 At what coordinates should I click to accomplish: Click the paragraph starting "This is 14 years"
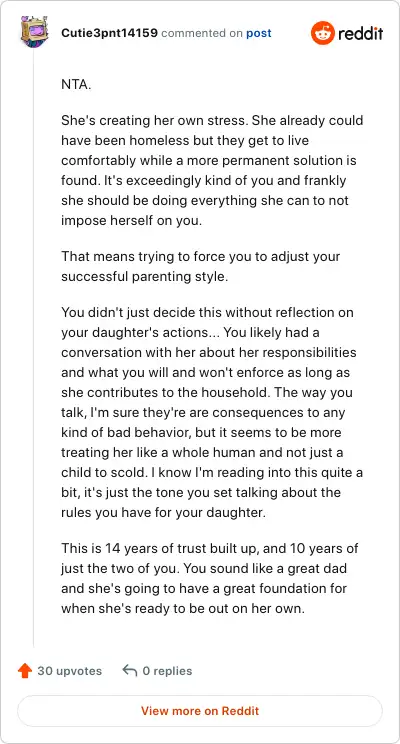(210, 578)
